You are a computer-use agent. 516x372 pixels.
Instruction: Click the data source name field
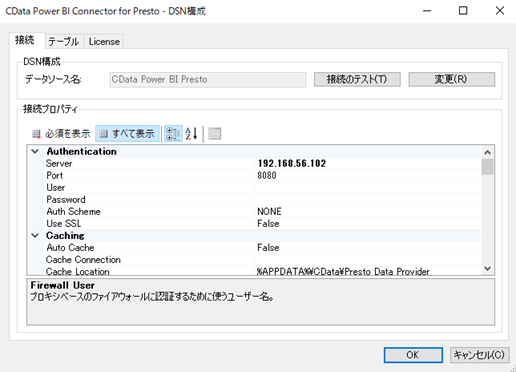point(208,80)
